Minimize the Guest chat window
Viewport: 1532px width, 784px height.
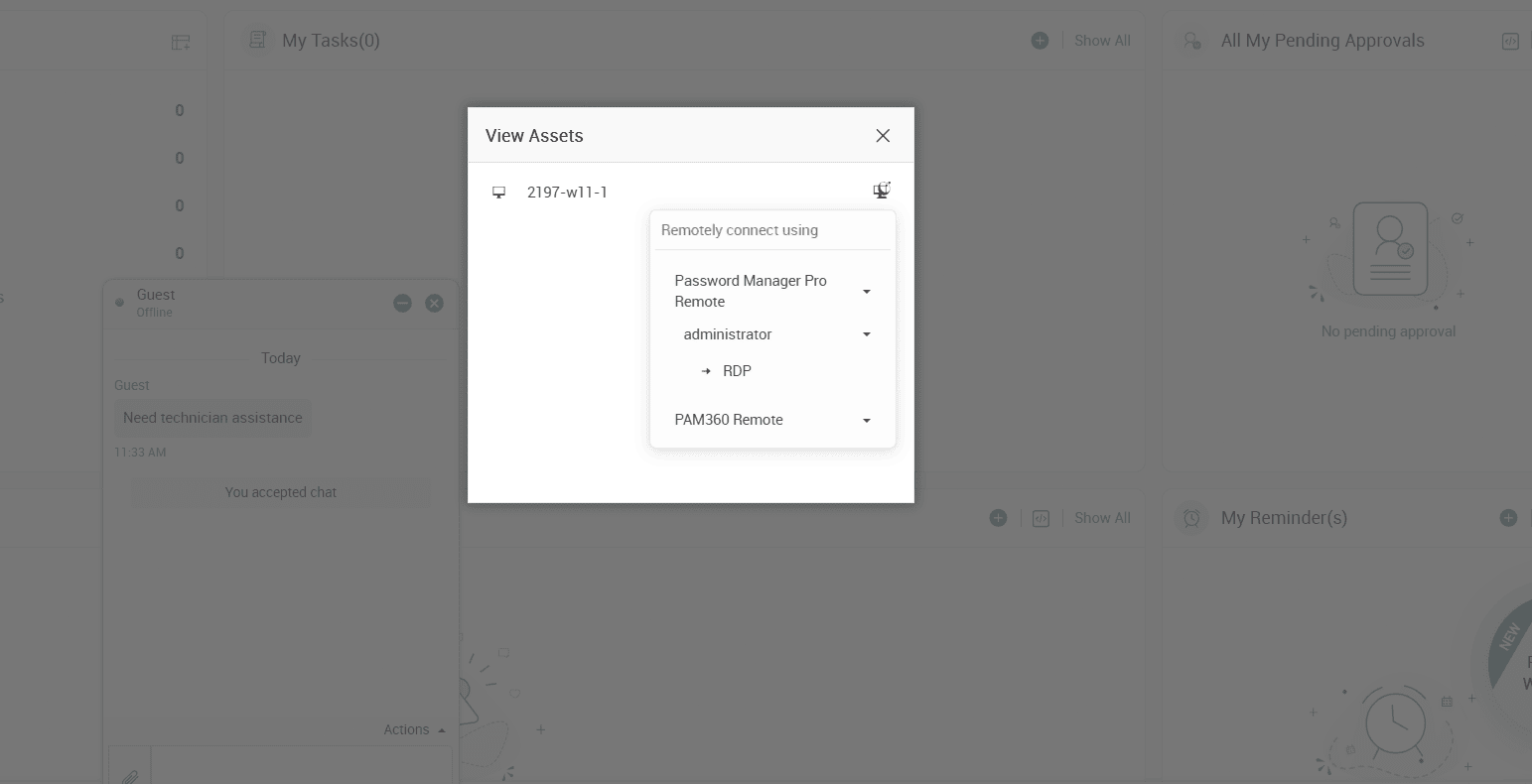[402, 303]
